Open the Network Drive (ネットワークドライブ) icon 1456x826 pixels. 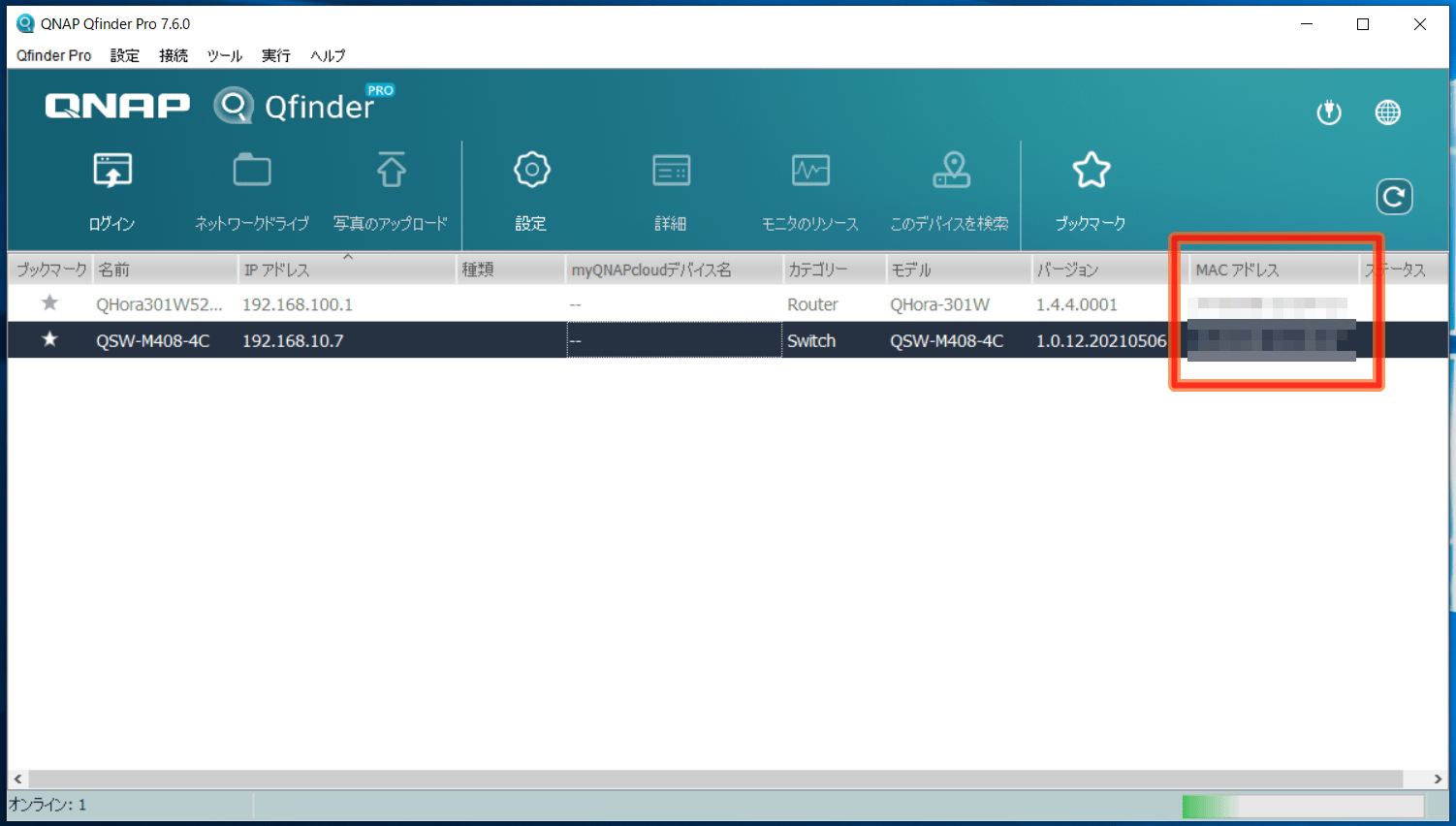point(252,171)
